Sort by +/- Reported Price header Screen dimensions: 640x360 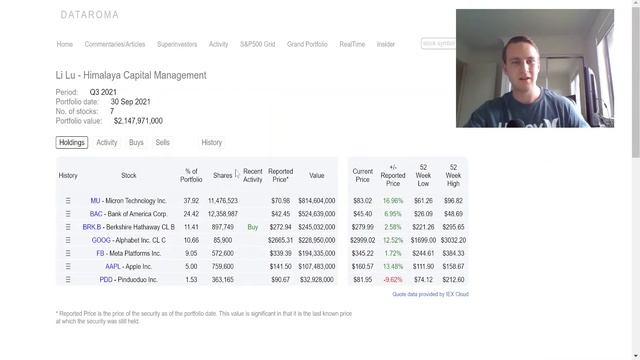pyautogui.click(x=393, y=176)
